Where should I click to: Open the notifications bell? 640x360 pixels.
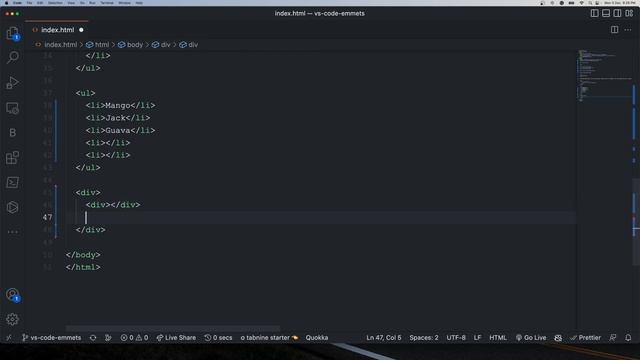click(628, 338)
